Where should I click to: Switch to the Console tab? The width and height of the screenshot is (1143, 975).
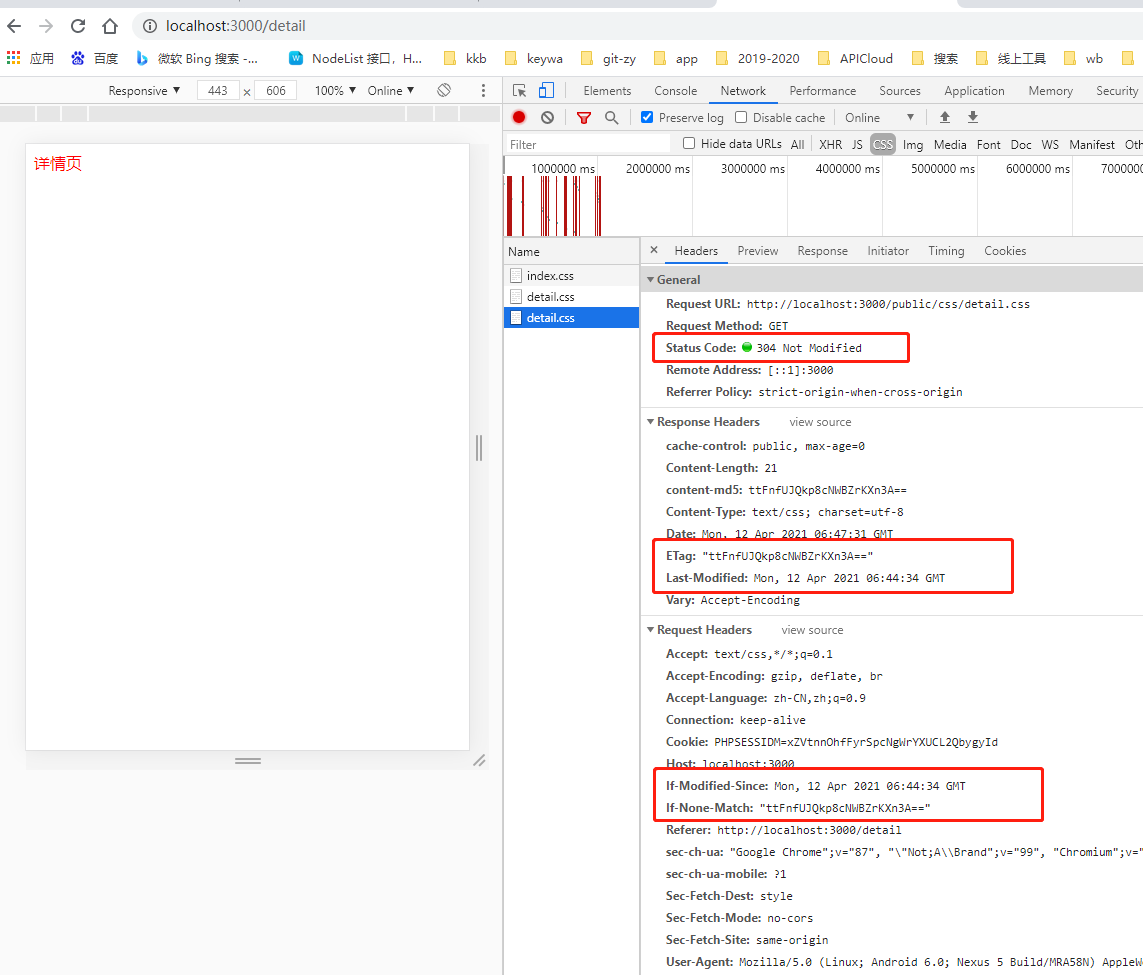[x=675, y=91]
